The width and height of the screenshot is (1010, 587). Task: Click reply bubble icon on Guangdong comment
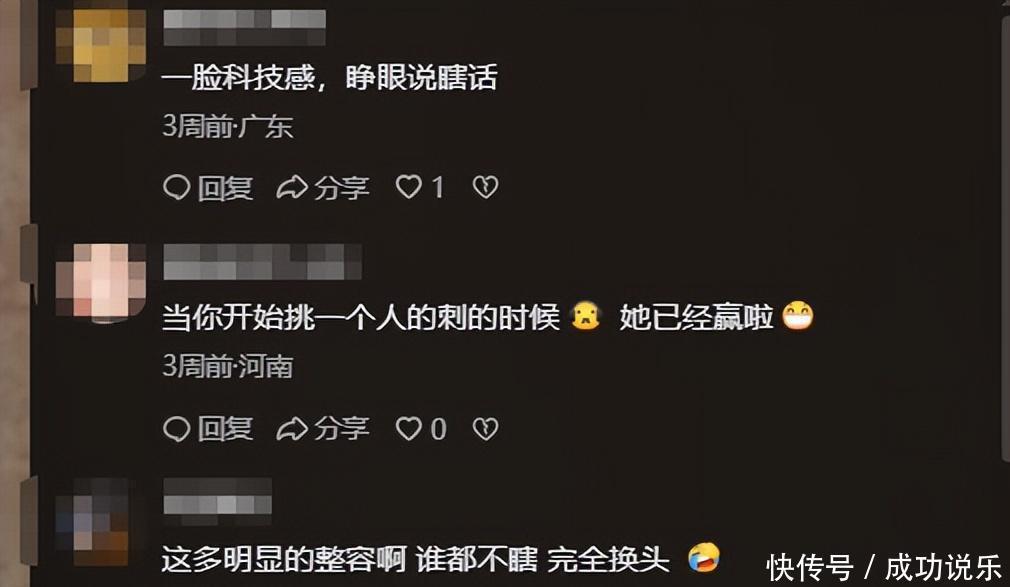[176, 188]
